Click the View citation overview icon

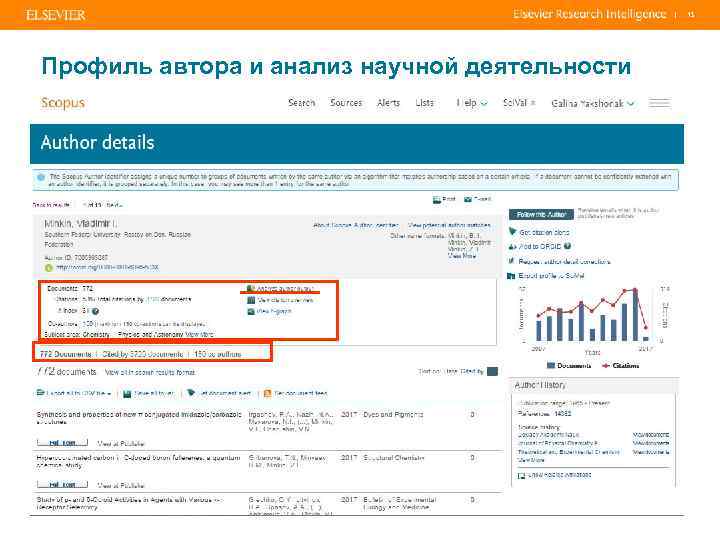(251, 300)
